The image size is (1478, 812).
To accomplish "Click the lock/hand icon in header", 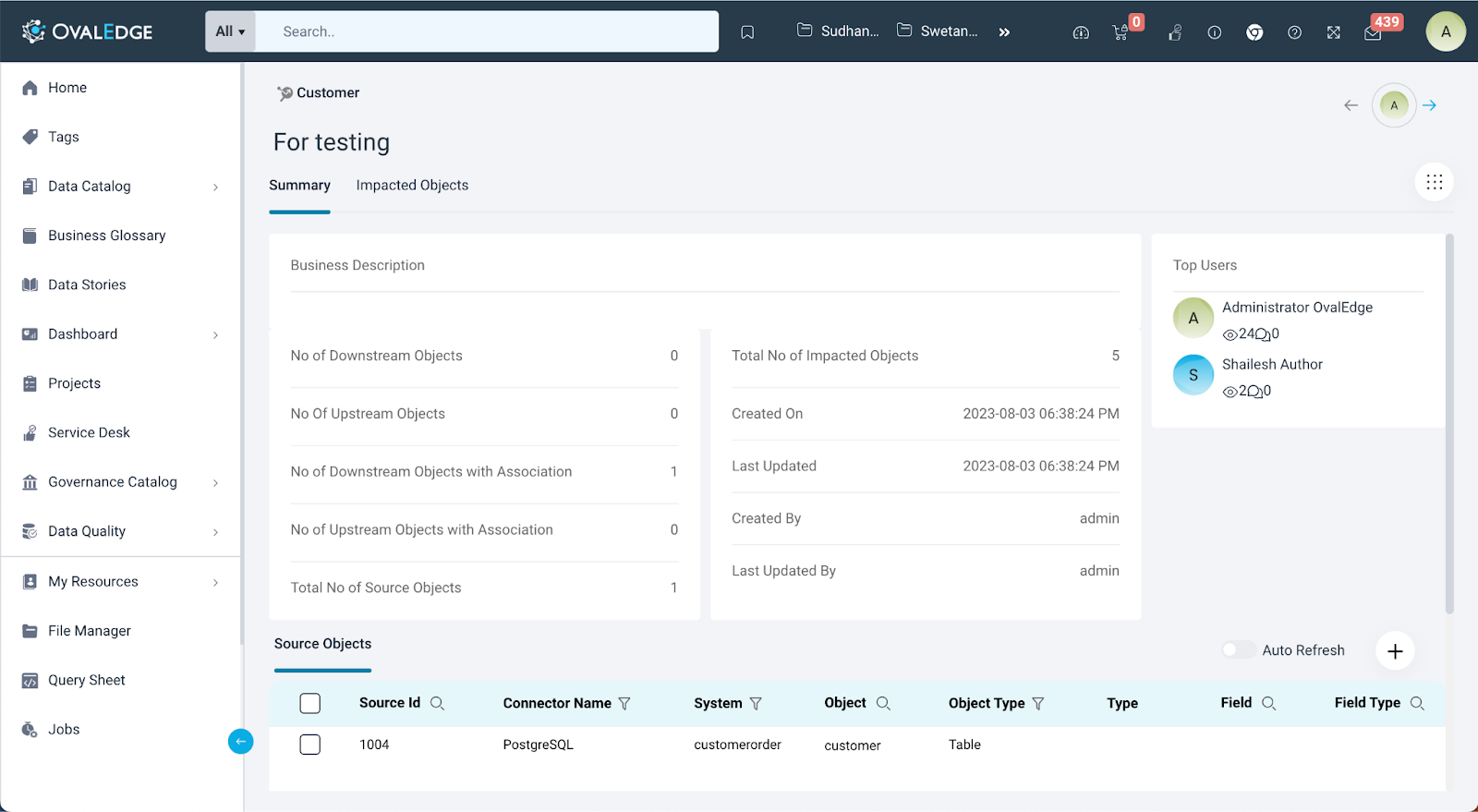I will [1175, 32].
